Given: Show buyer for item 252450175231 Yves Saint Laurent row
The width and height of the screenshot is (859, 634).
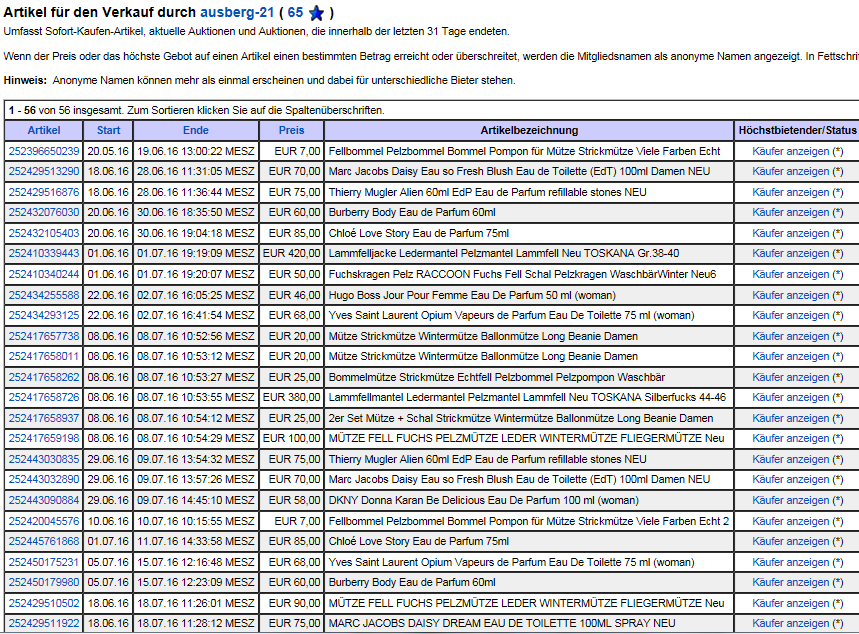Looking at the screenshot, I should (791, 563).
